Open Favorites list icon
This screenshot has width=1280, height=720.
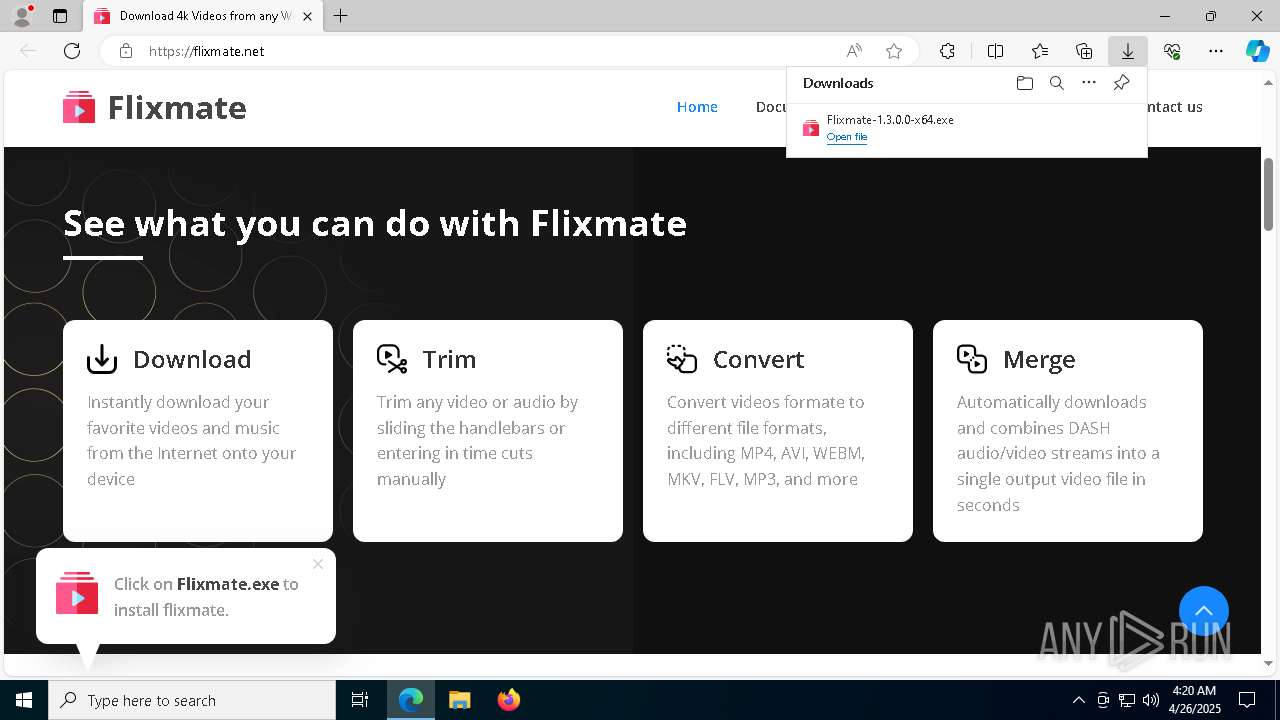(x=1040, y=51)
